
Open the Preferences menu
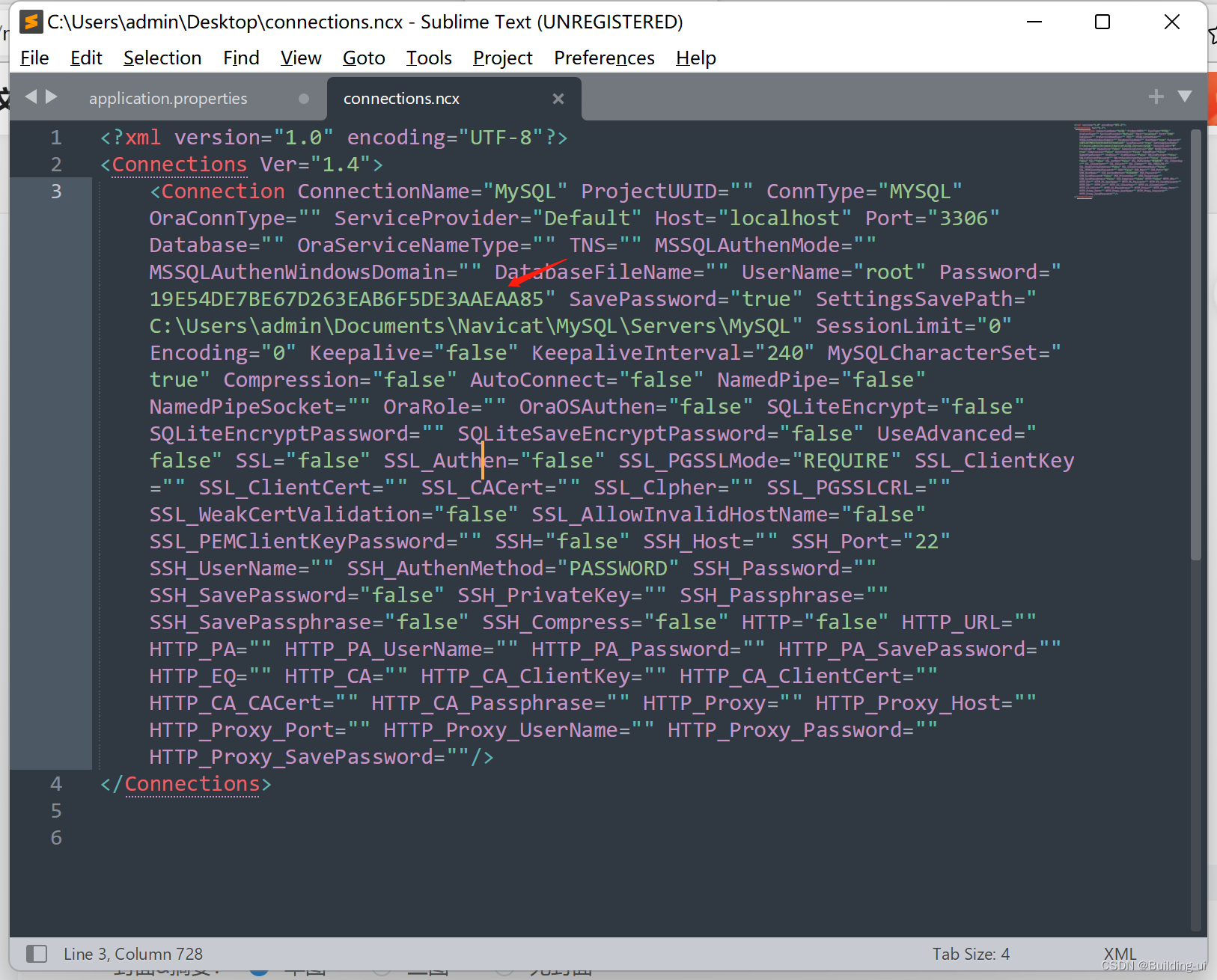tap(604, 58)
